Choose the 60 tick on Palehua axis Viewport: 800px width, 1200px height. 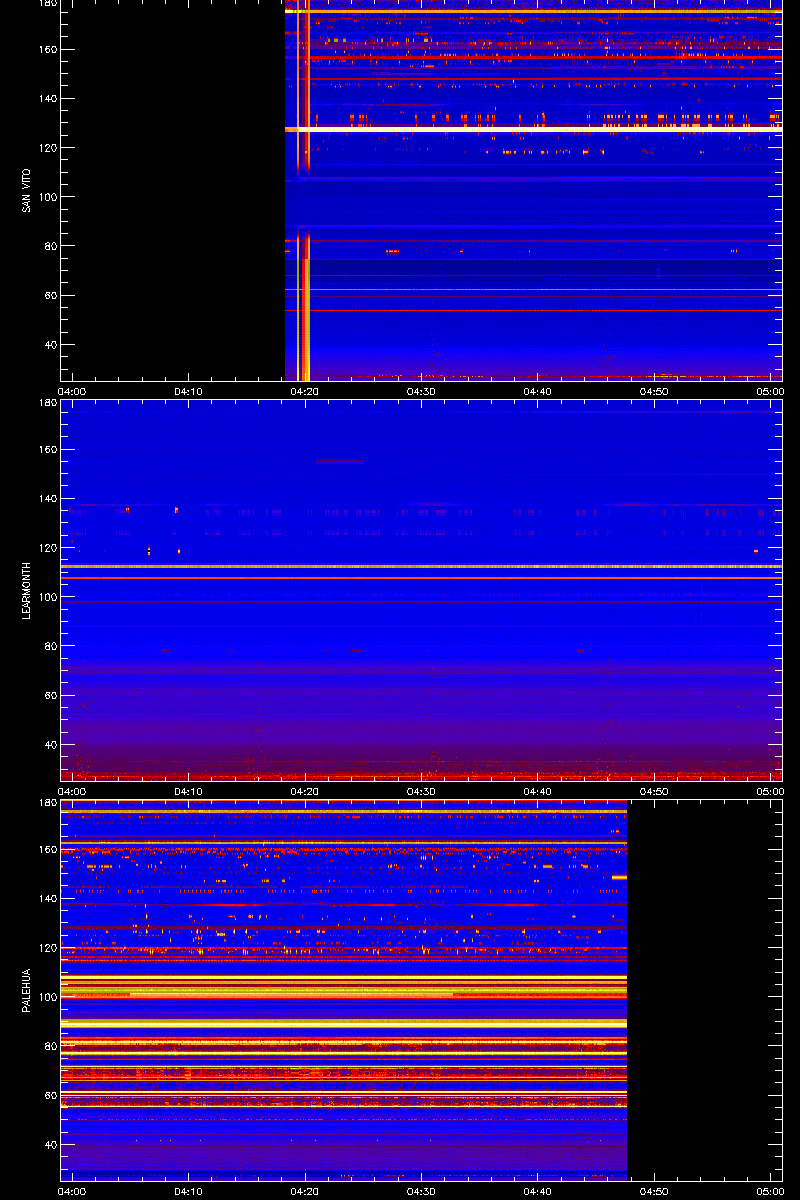(x=49, y=1096)
